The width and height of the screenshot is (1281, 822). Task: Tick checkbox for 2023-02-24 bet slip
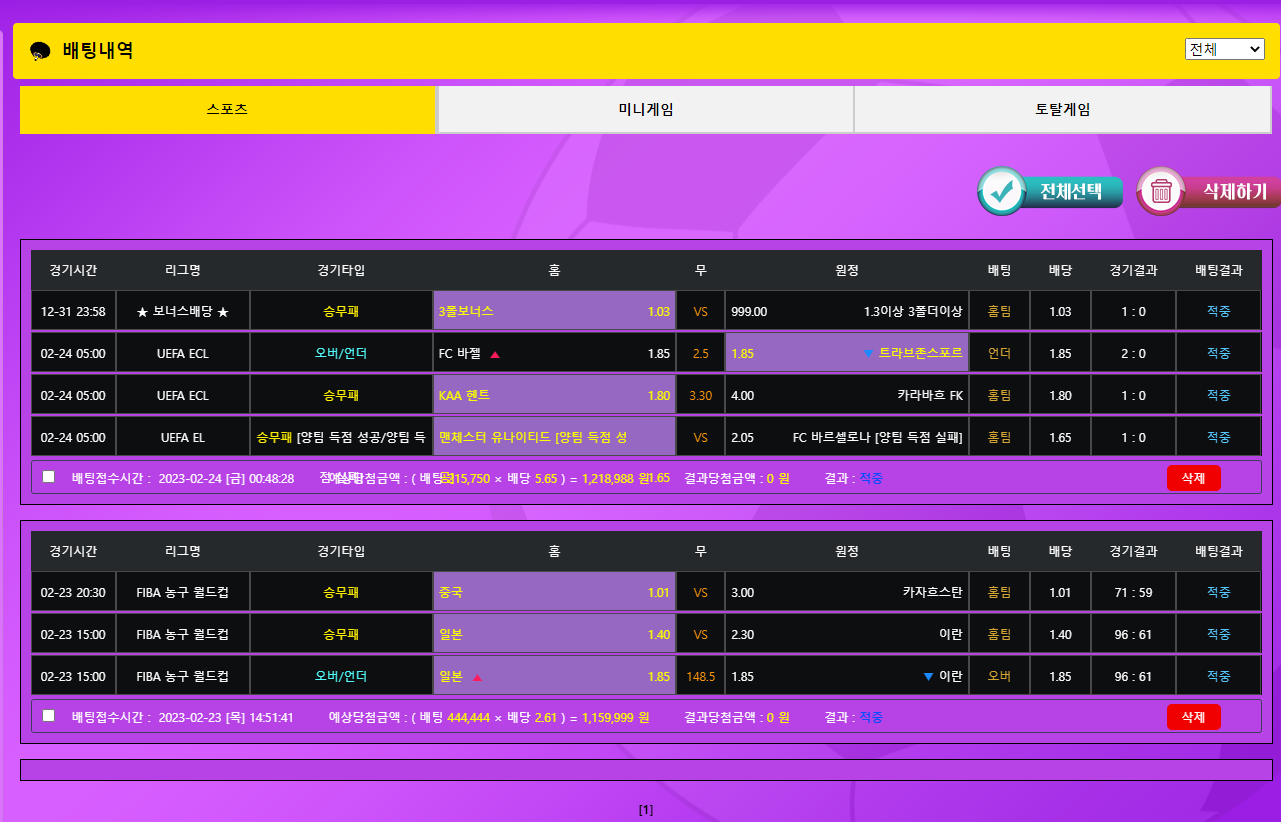[x=48, y=477]
